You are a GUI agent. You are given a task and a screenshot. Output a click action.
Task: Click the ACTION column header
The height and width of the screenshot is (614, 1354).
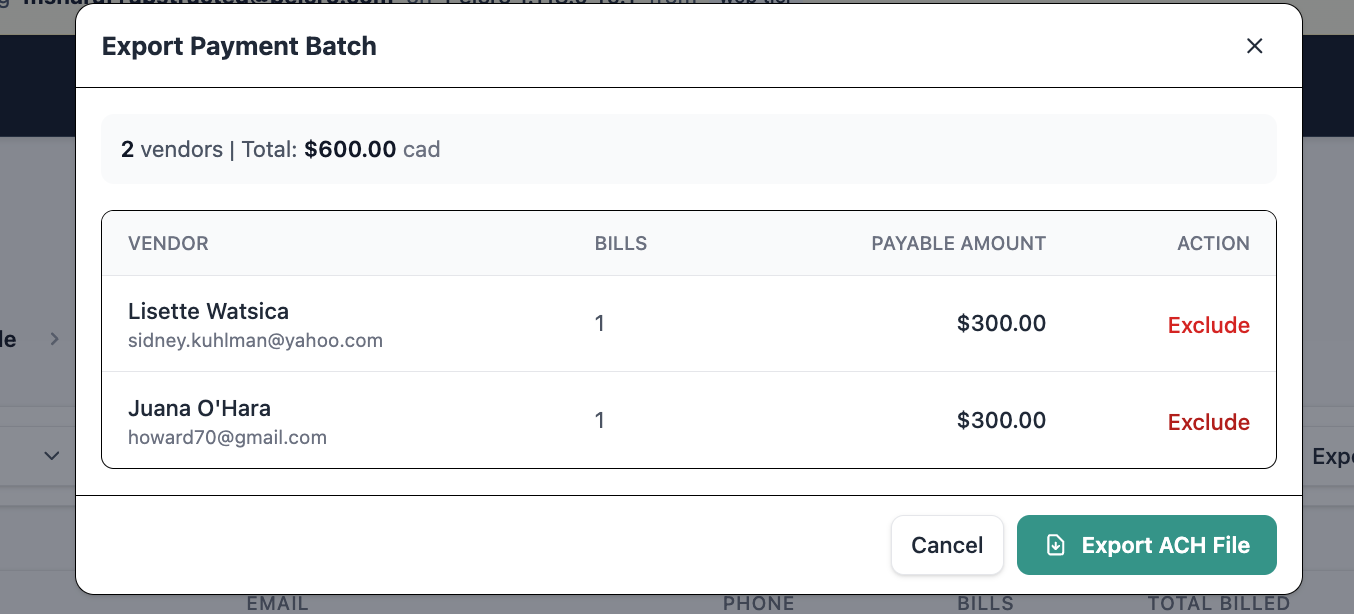pos(1213,243)
